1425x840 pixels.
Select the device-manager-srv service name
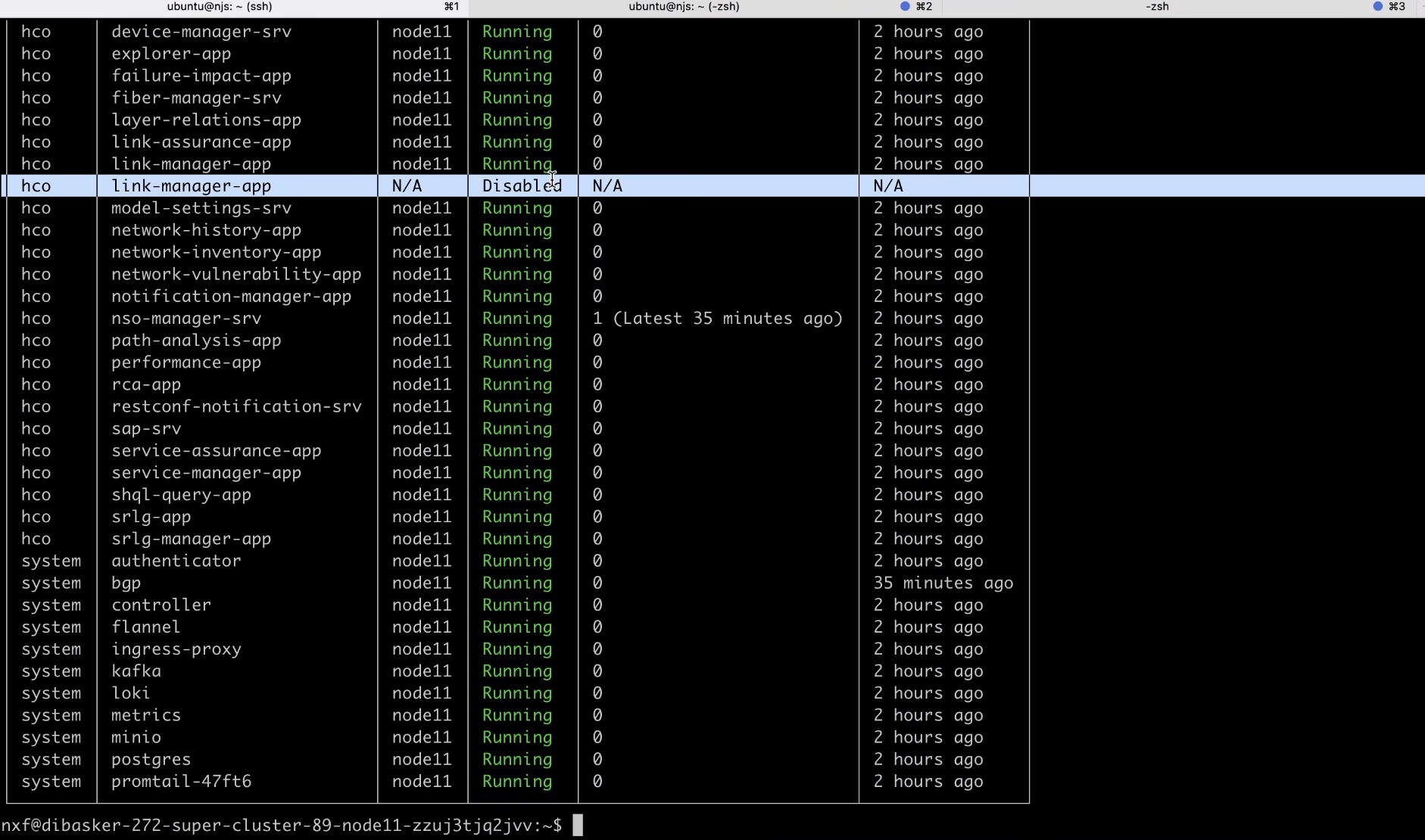[x=201, y=32]
